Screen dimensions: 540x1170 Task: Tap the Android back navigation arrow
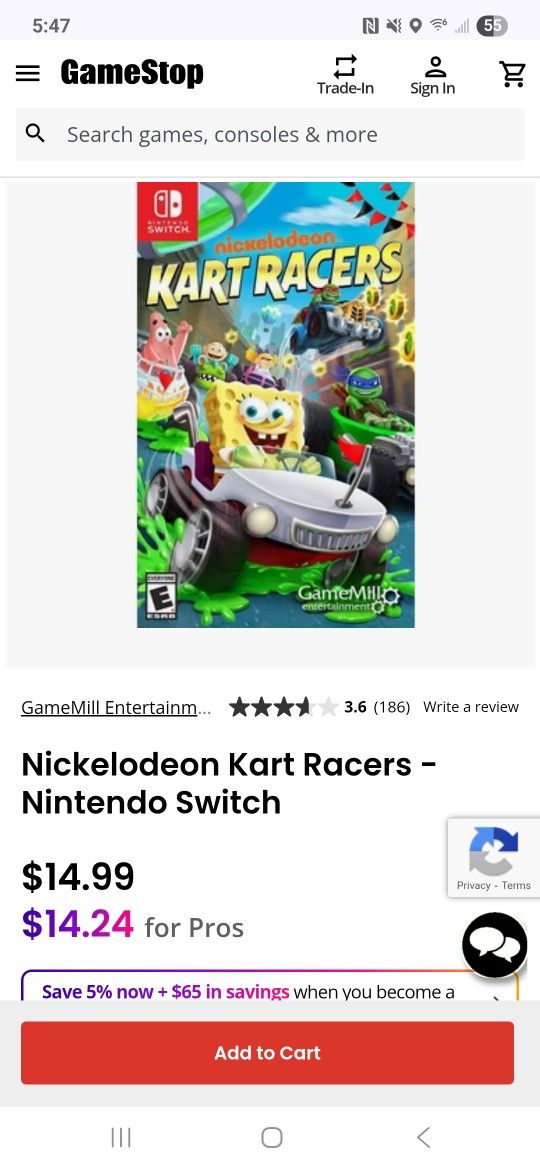tap(423, 1137)
